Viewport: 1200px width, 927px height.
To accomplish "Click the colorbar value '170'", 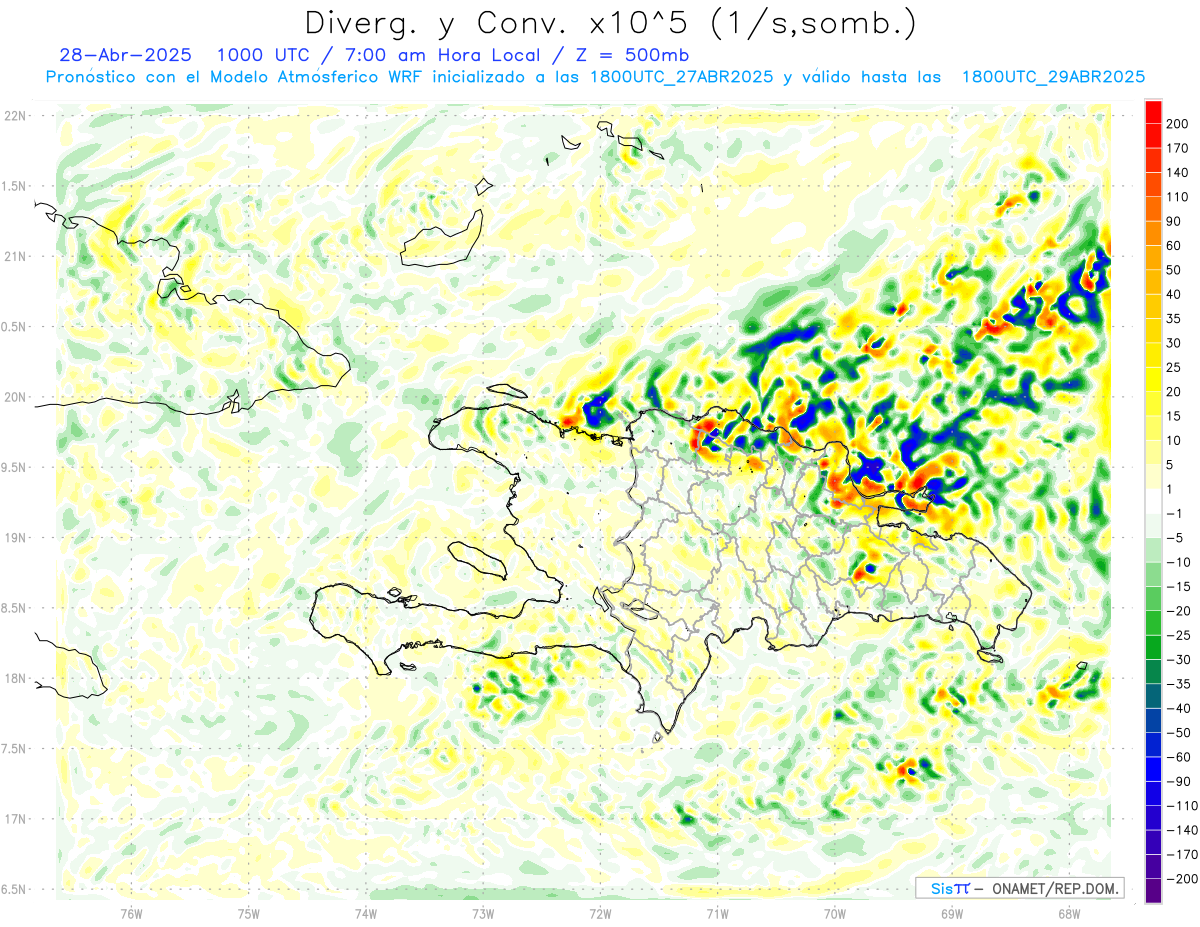I will point(1179,147).
